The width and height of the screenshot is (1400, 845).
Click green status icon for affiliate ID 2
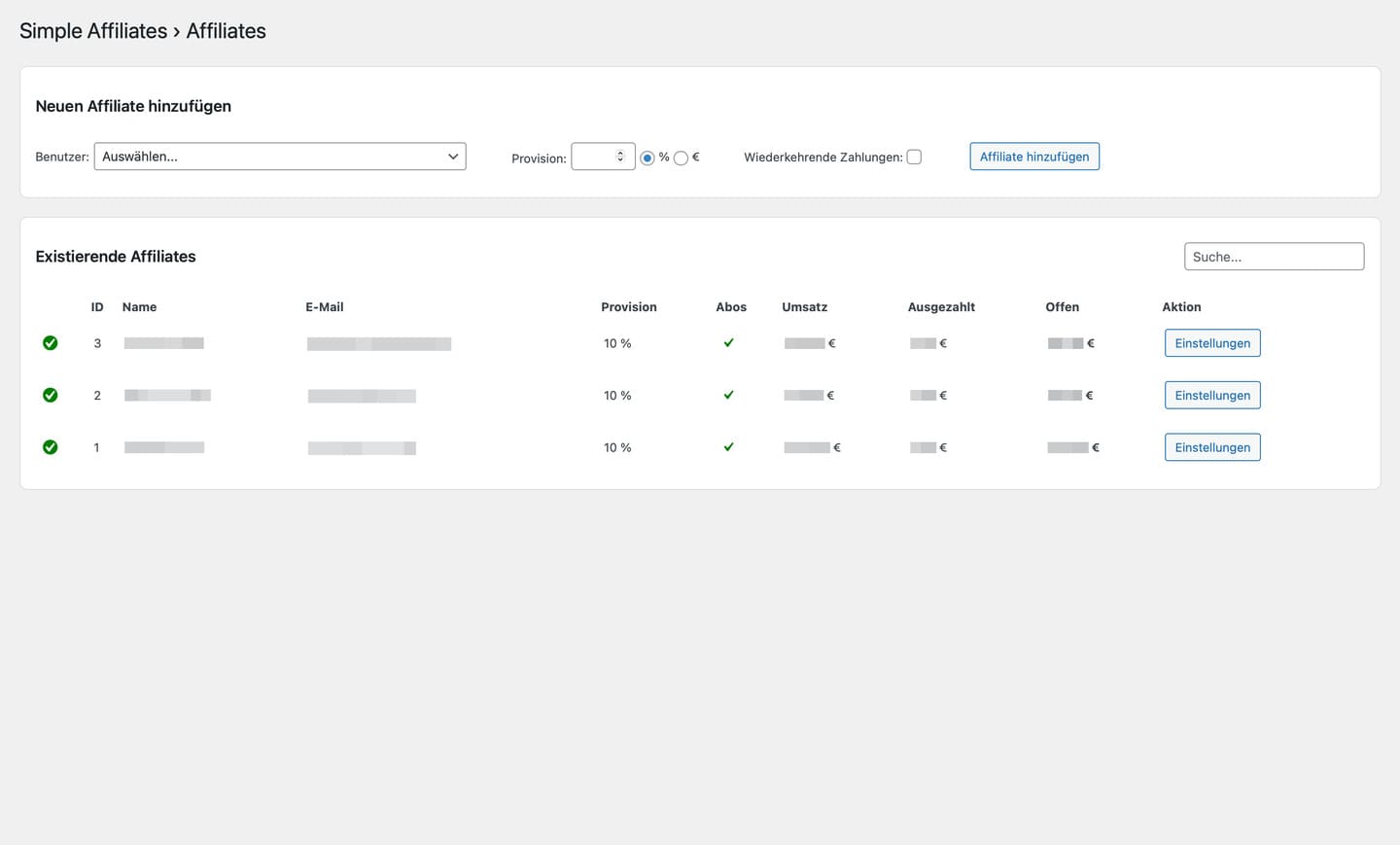coord(51,395)
